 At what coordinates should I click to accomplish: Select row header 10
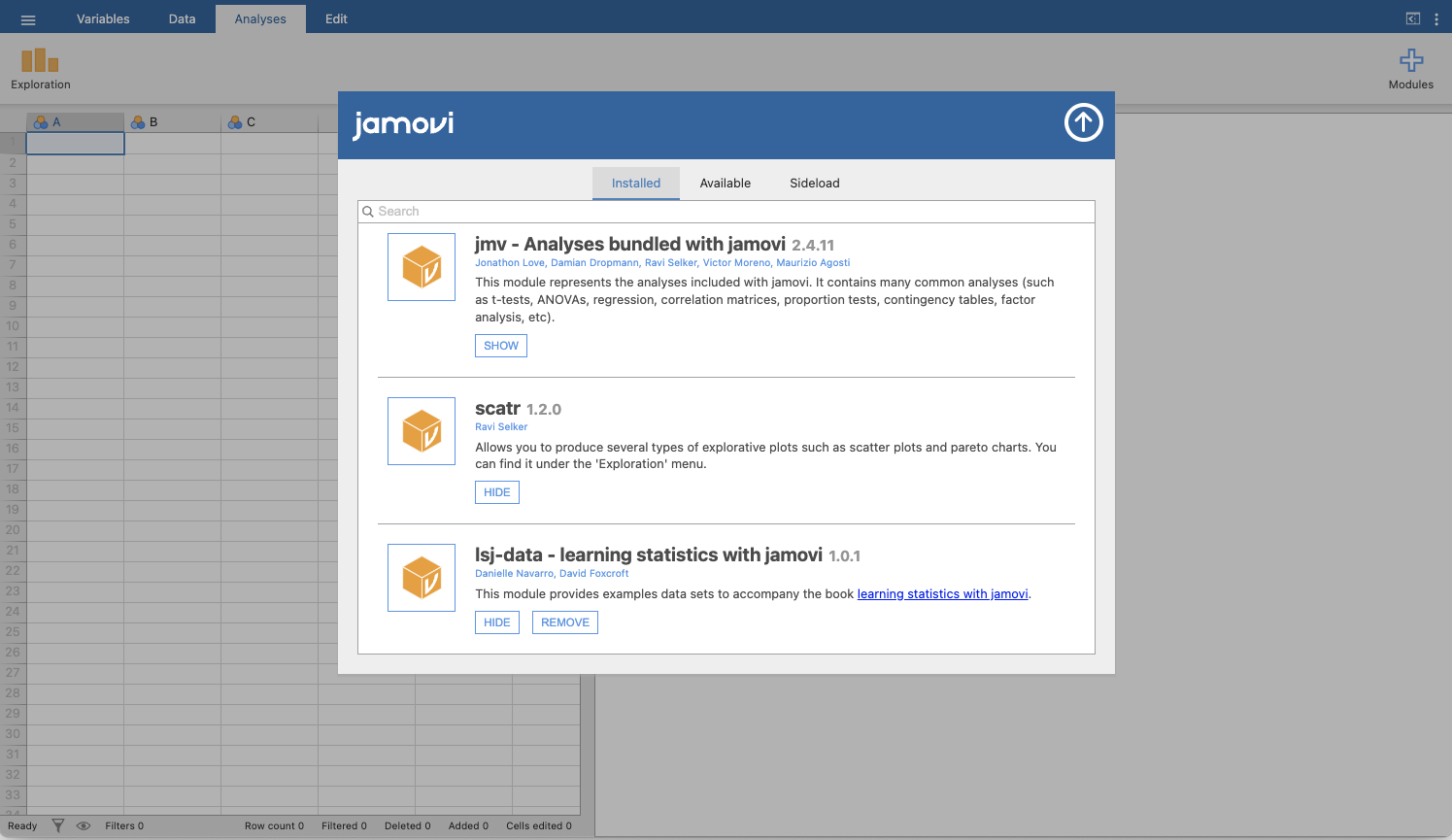[x=13, y=326]
